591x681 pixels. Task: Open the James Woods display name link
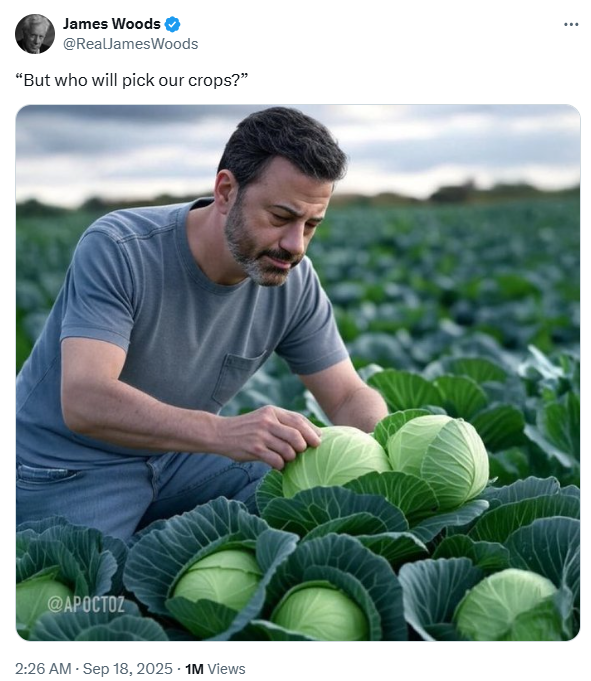coord(112,24)
